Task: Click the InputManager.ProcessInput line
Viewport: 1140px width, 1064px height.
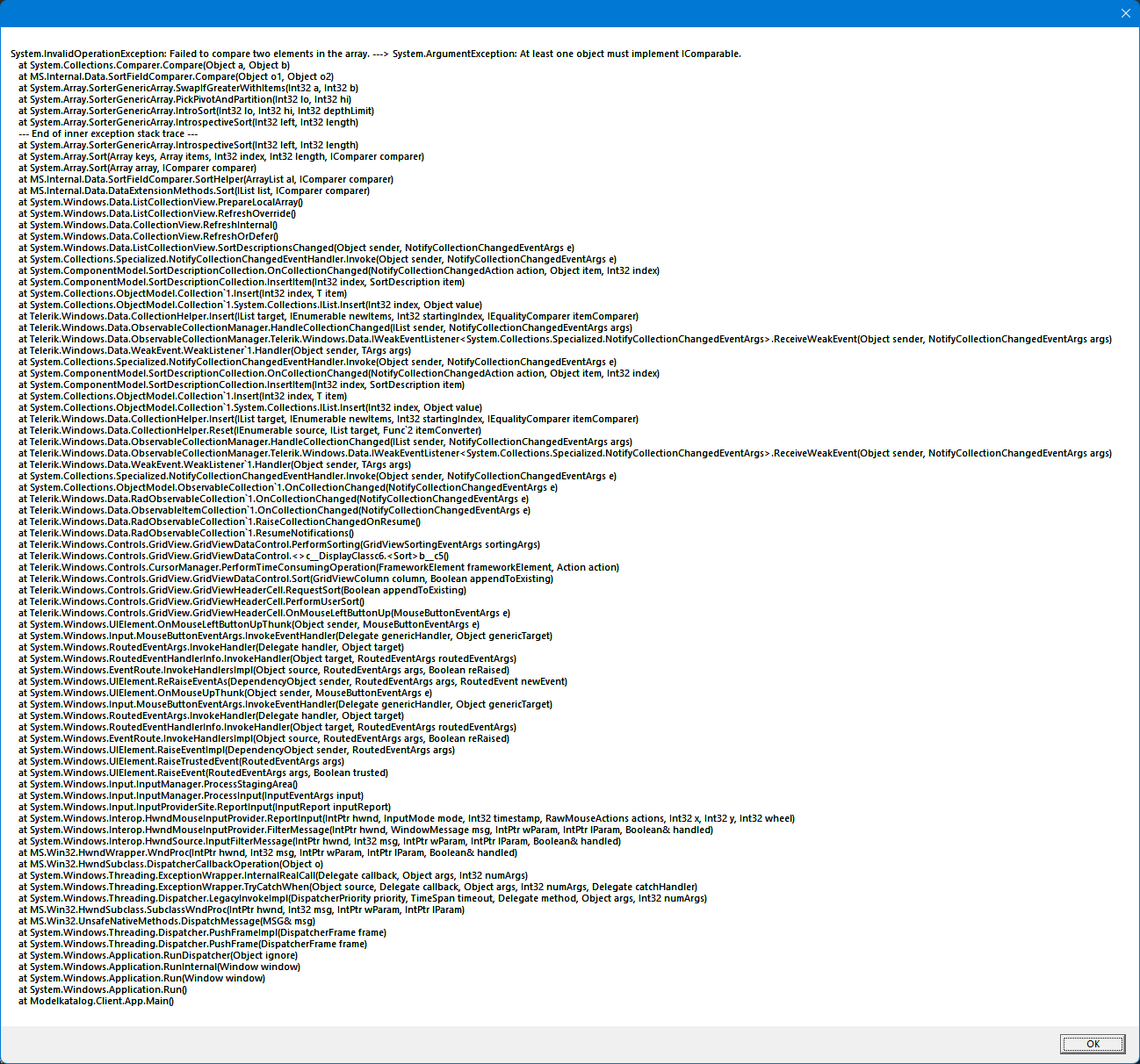Action: coord(191,795)
